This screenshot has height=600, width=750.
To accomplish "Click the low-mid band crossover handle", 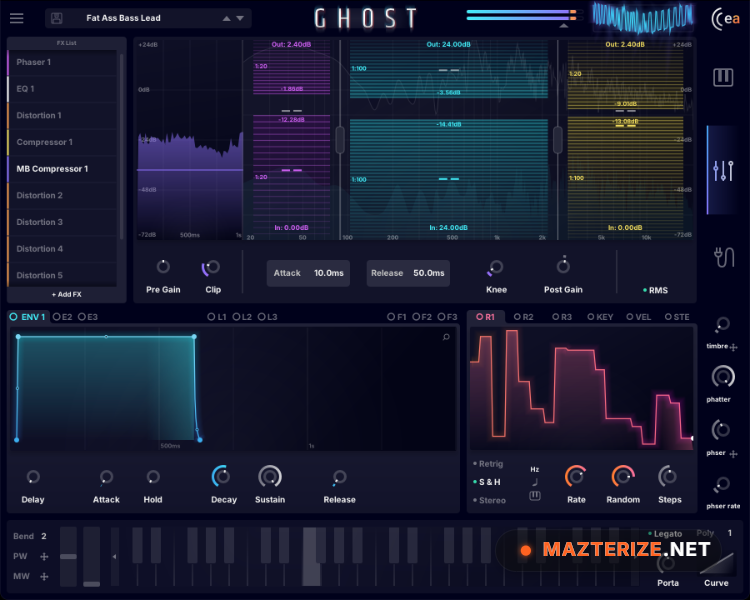I will click(340, 140).
